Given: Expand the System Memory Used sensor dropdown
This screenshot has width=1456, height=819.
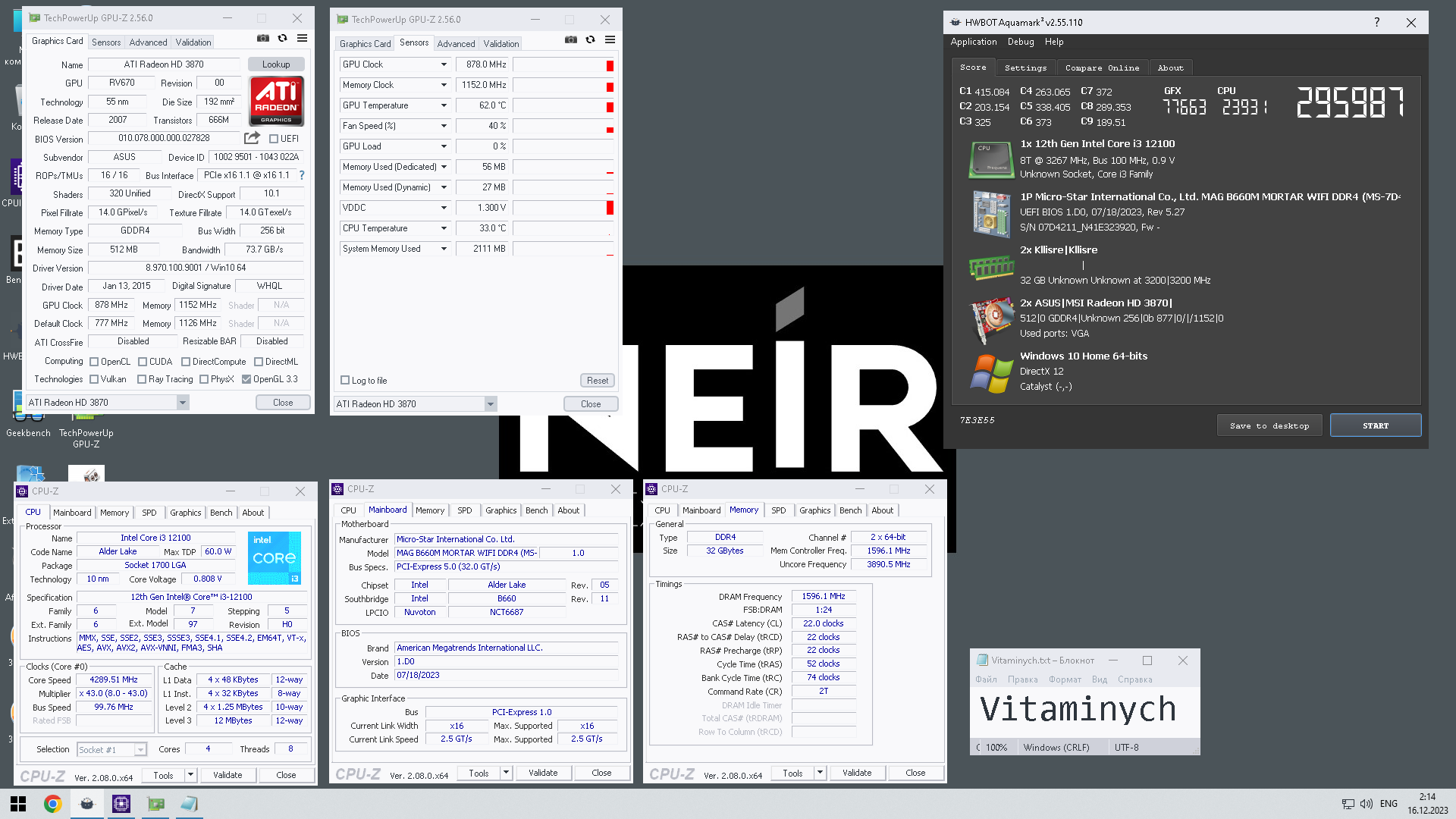Looking at the screenshot, I should (444, 249).
